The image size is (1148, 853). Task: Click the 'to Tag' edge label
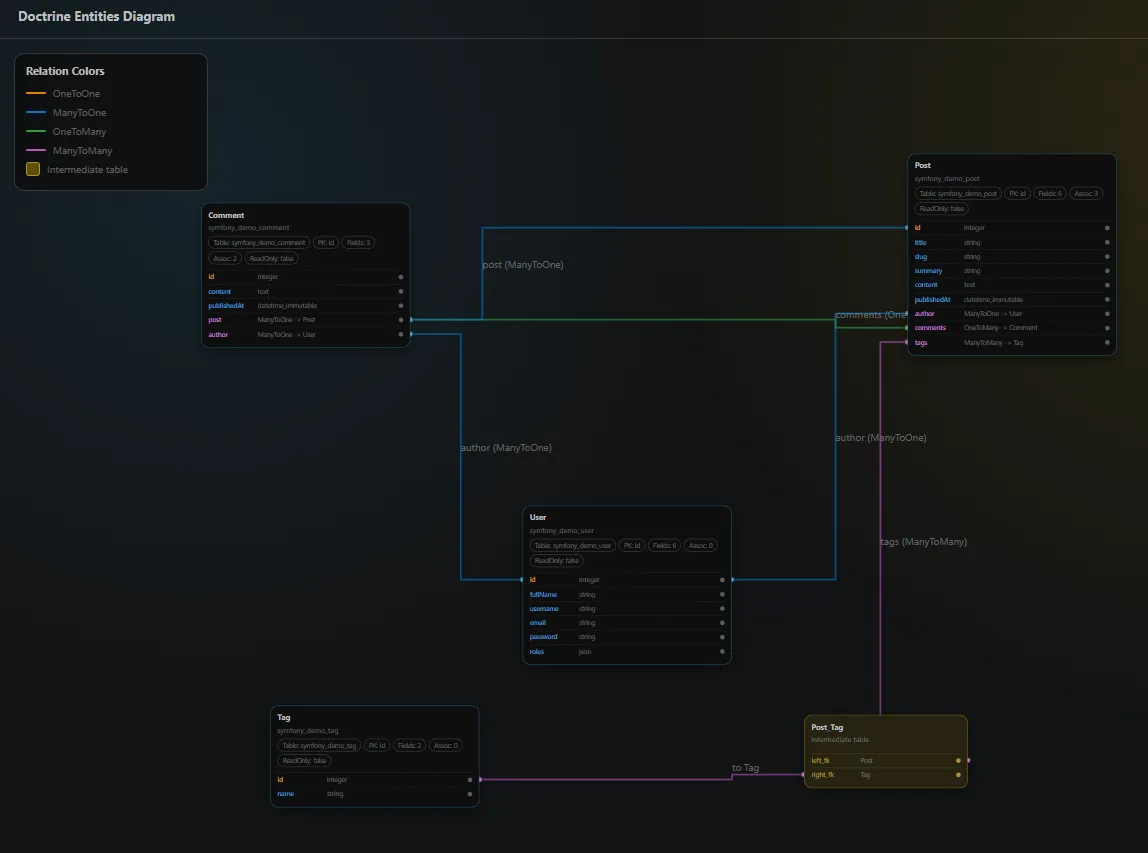[745, 768]
